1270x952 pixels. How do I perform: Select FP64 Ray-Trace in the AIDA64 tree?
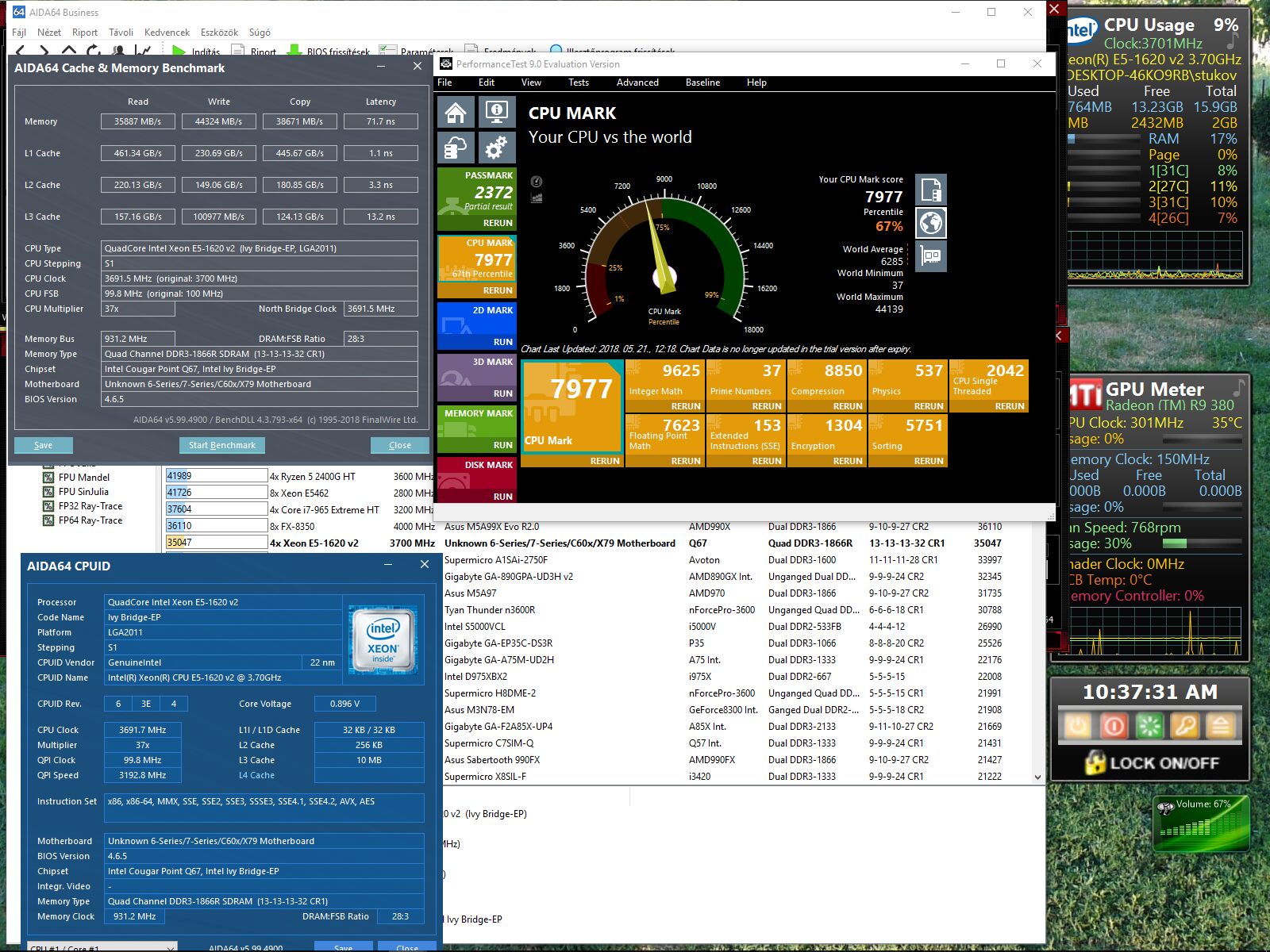[x=90, y=520]
